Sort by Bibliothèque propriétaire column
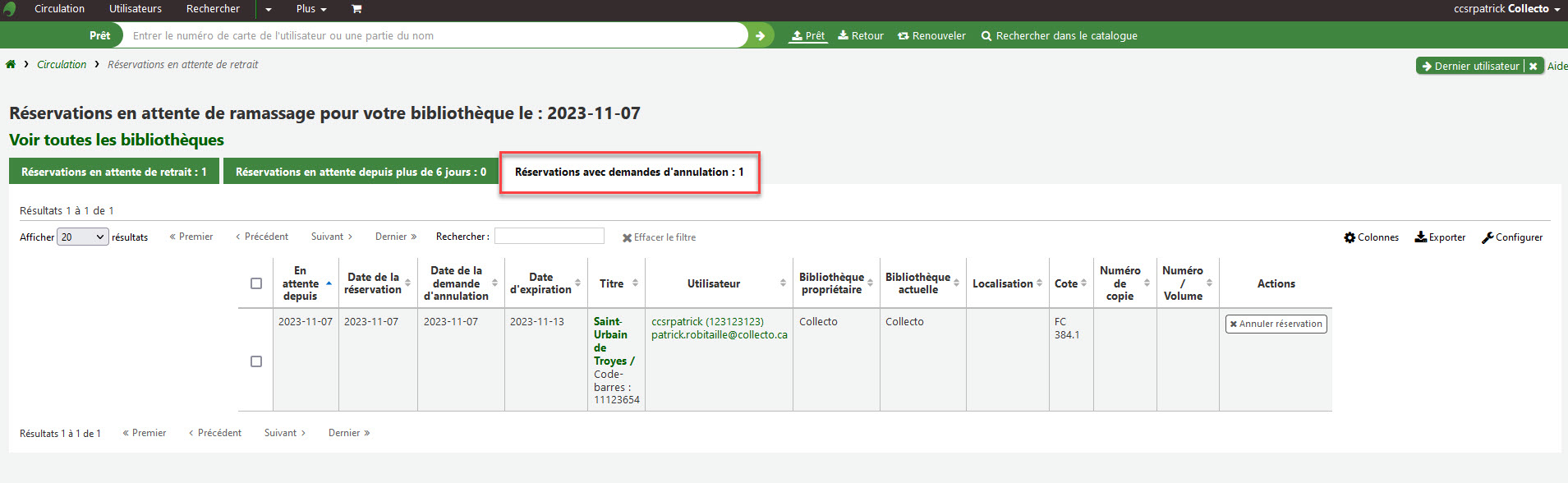 836,283
